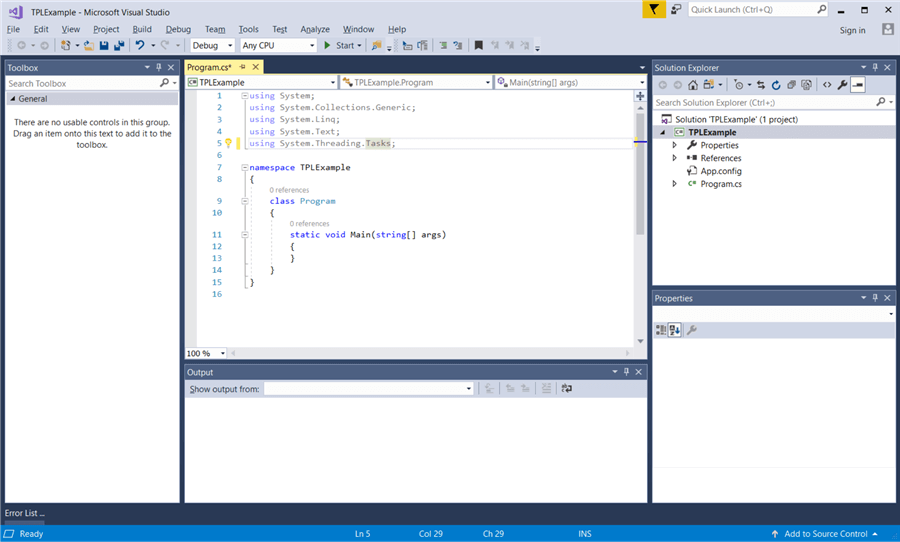This screenshot has width=900, height=542.
Task: Click Add to Source Control in status bar
Action: pos(825,534)
